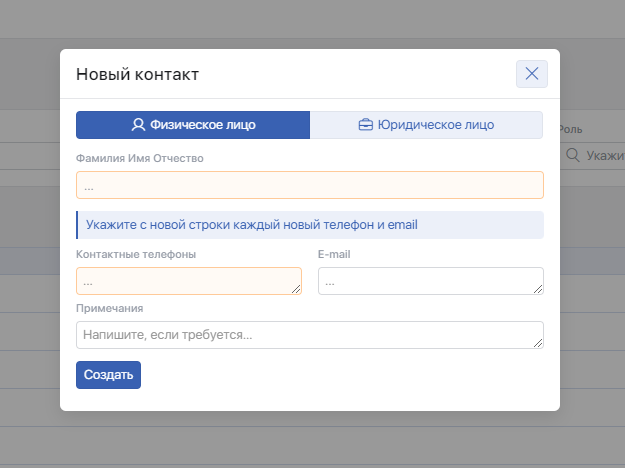Click the briefcase icon on Юридическое лицо
625x468 pixels.
click(366, 125)
